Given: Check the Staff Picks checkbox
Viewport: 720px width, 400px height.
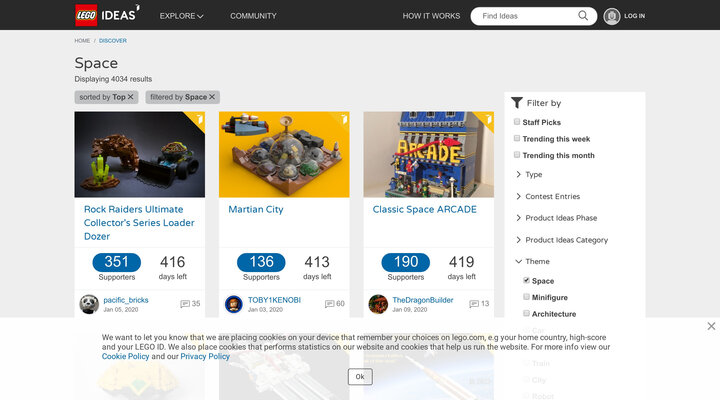Looking at the screenshot, I should (517, 122).
